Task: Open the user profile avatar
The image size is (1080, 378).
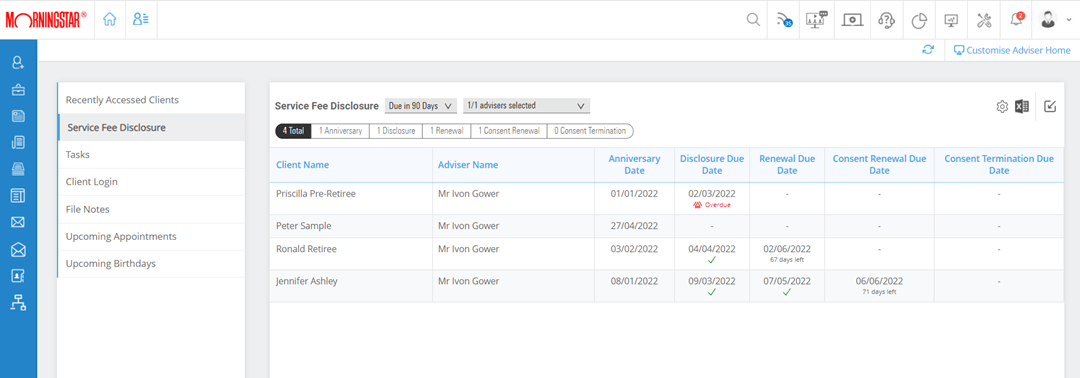Action: [x=1048, y=19]
